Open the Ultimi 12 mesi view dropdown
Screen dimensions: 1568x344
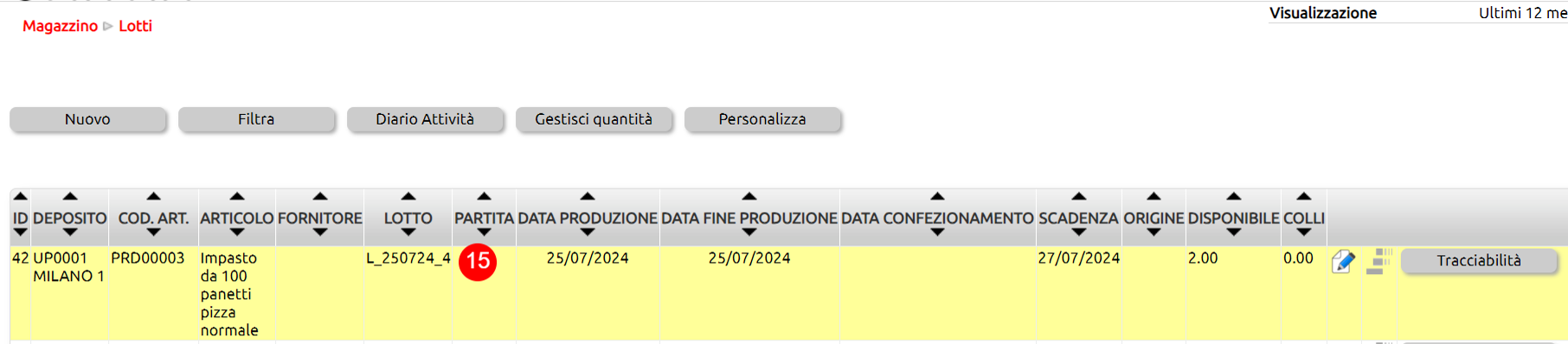click(1522, 13)
